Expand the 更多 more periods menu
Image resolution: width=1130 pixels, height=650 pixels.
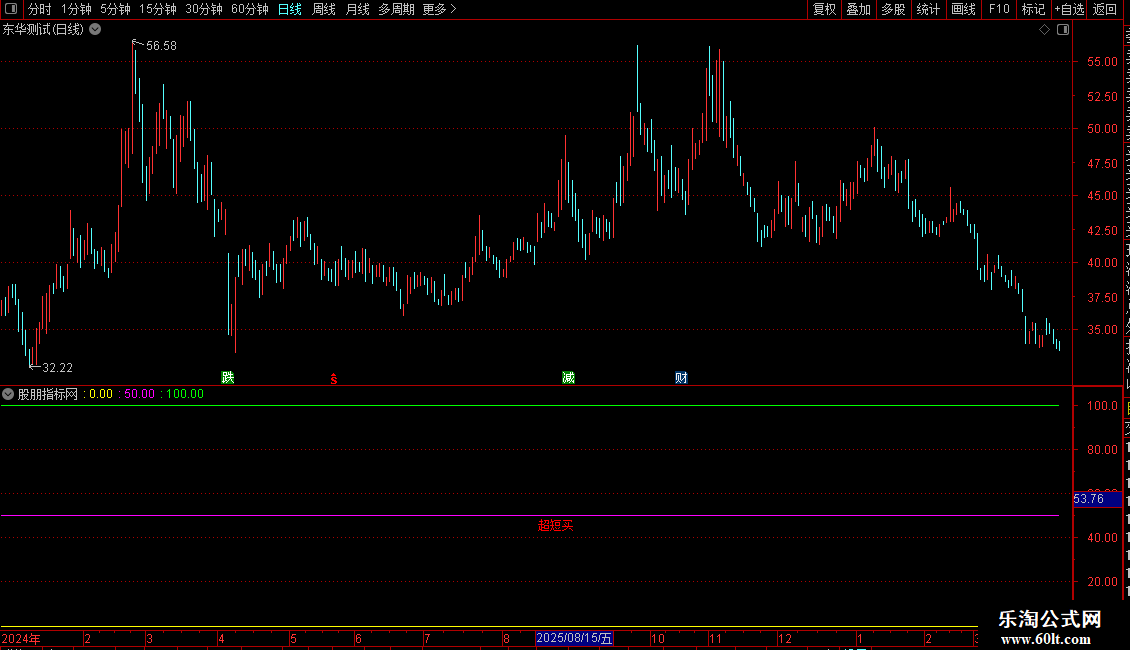[x=440, y=9]
